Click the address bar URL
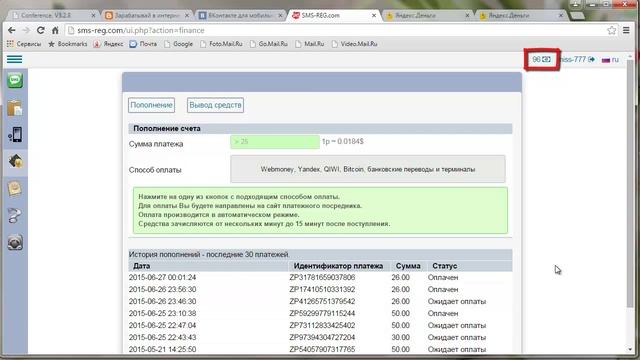Screen dimensions: 640x360 [x=140, y=30]
